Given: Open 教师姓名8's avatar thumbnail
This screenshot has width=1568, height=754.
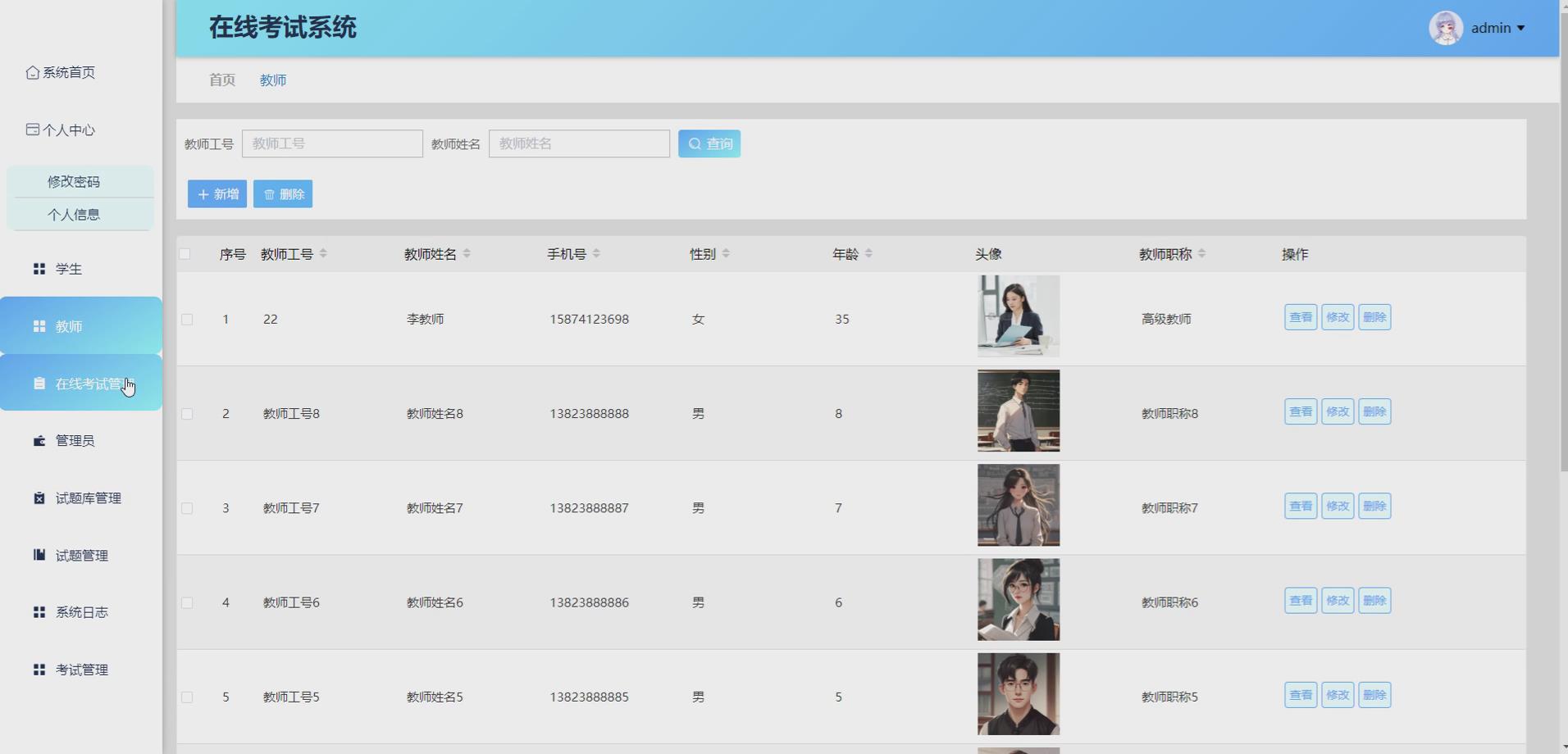Looking at the screenshot, I should tap(1019, 411).
